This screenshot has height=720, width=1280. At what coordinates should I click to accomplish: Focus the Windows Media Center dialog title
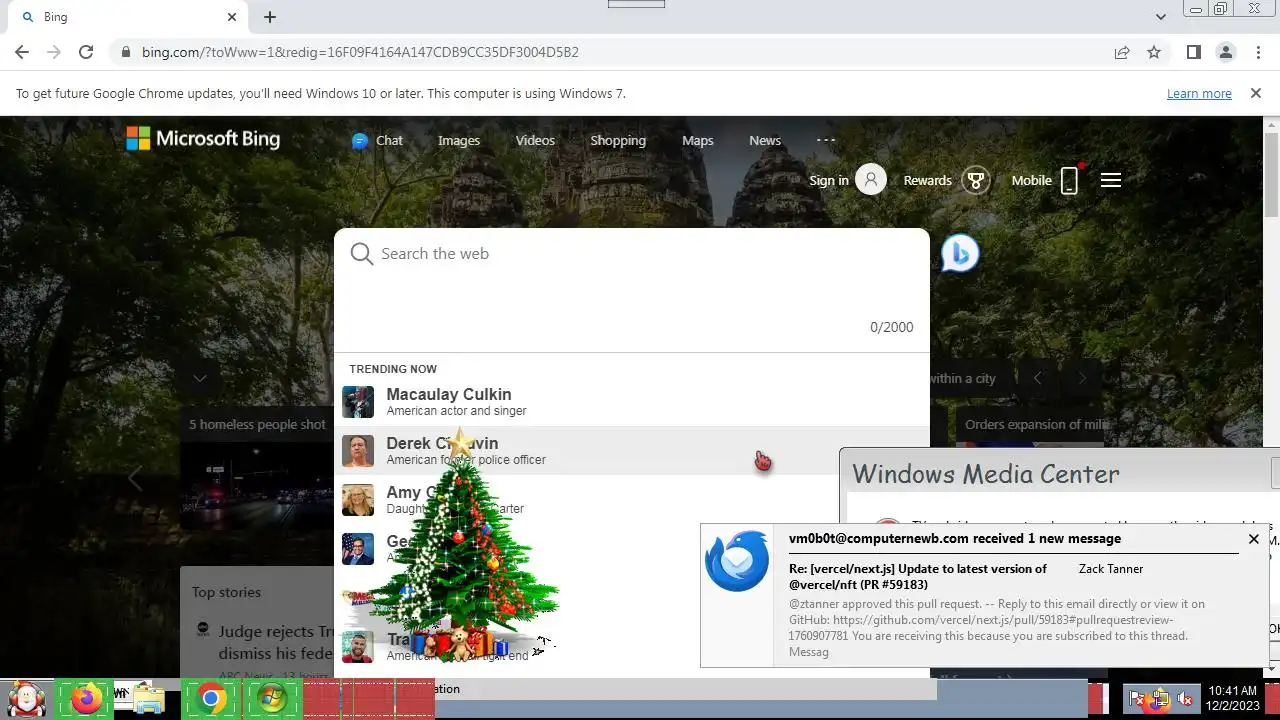pyautogui.click(x=985, y=474)
